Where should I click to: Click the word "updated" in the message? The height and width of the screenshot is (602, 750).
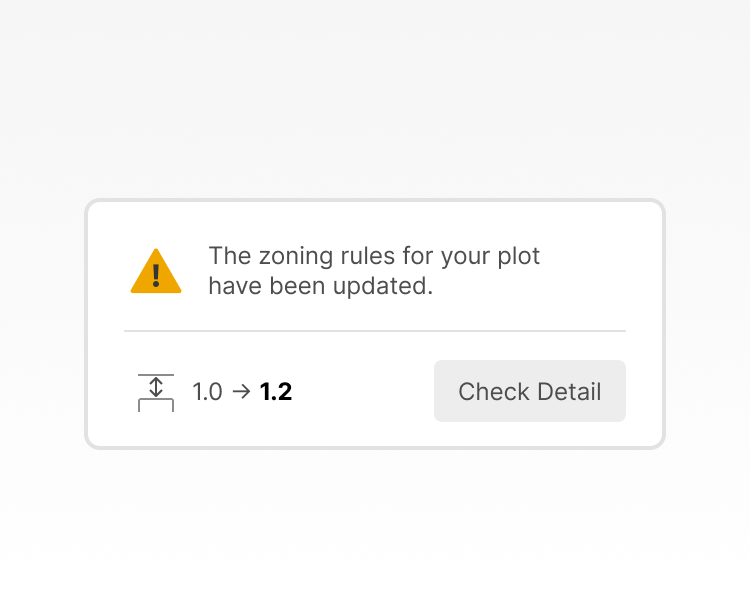tap(380, 287)
